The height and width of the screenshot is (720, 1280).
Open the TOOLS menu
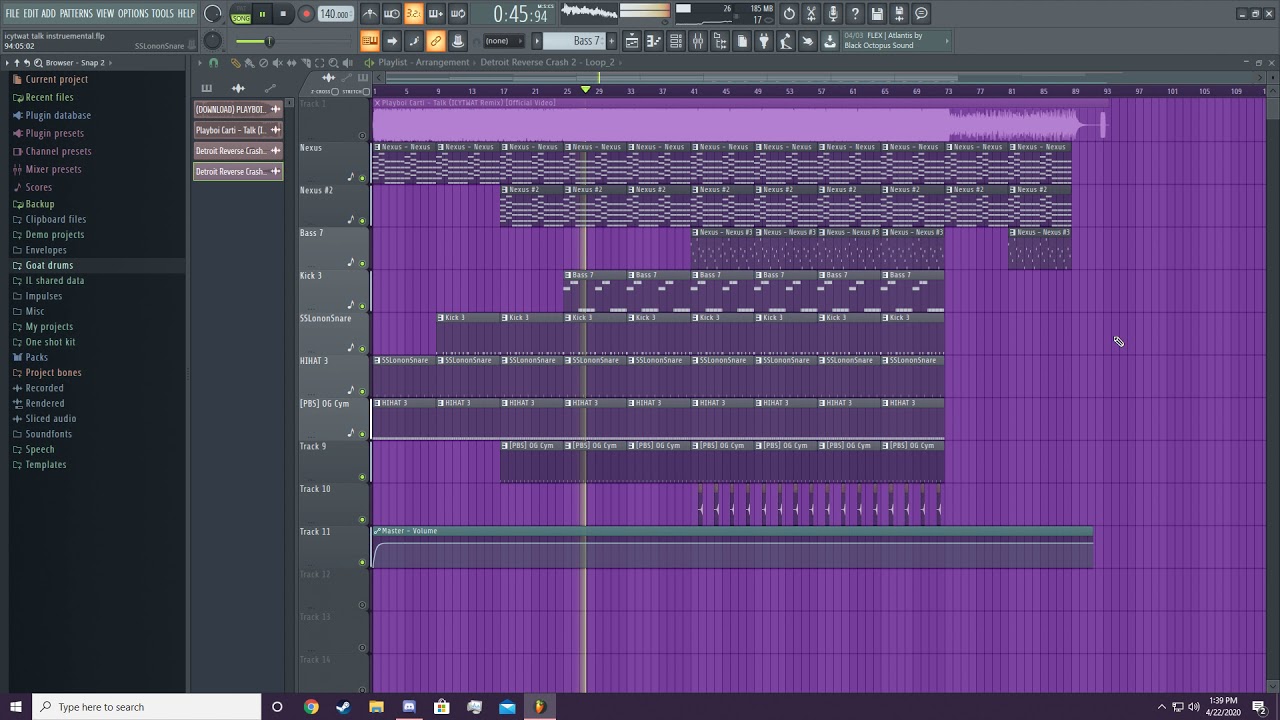pyautogui.click(x=162, y=13)
